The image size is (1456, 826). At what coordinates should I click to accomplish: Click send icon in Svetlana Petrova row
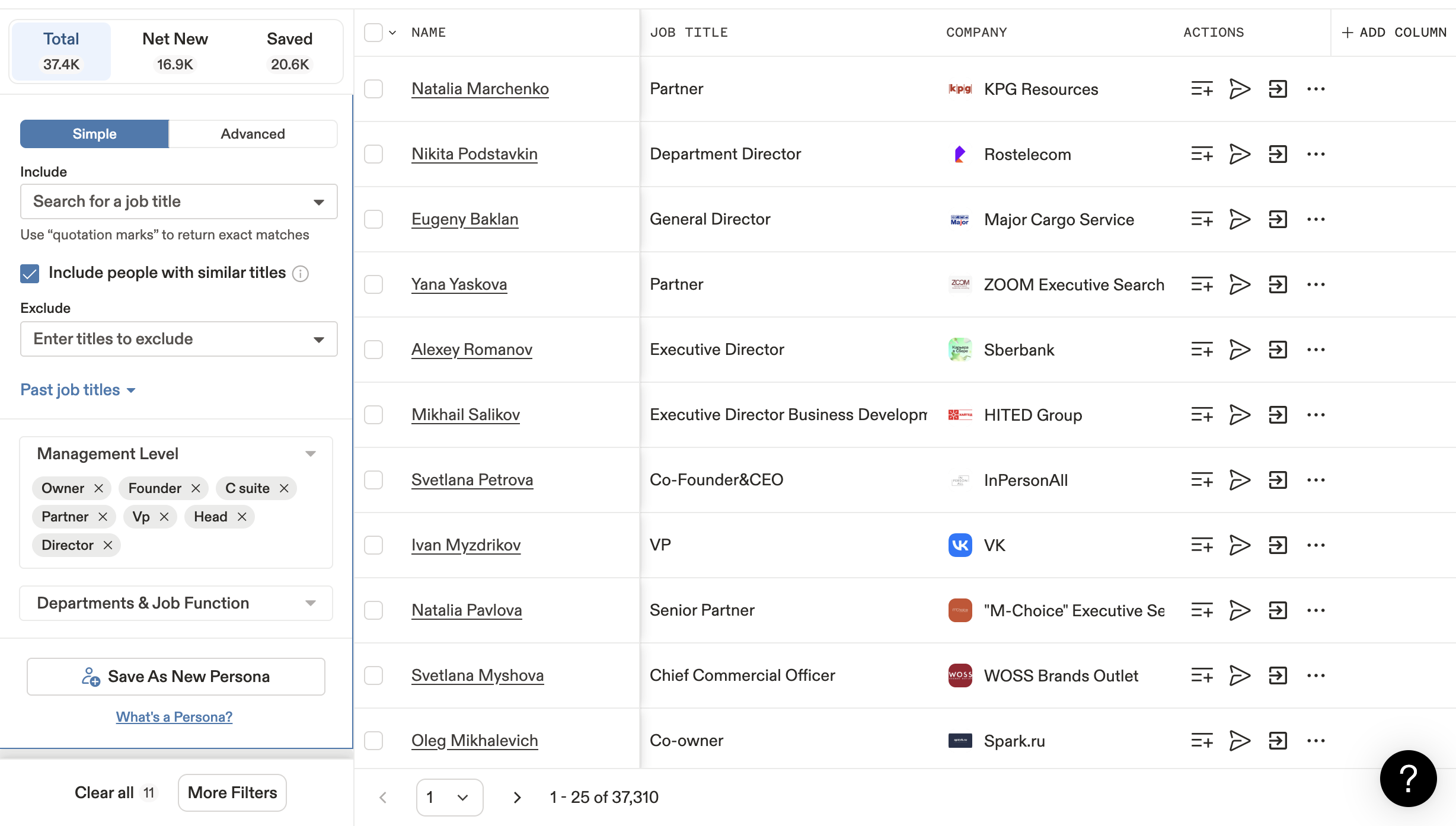[1240, 480]
